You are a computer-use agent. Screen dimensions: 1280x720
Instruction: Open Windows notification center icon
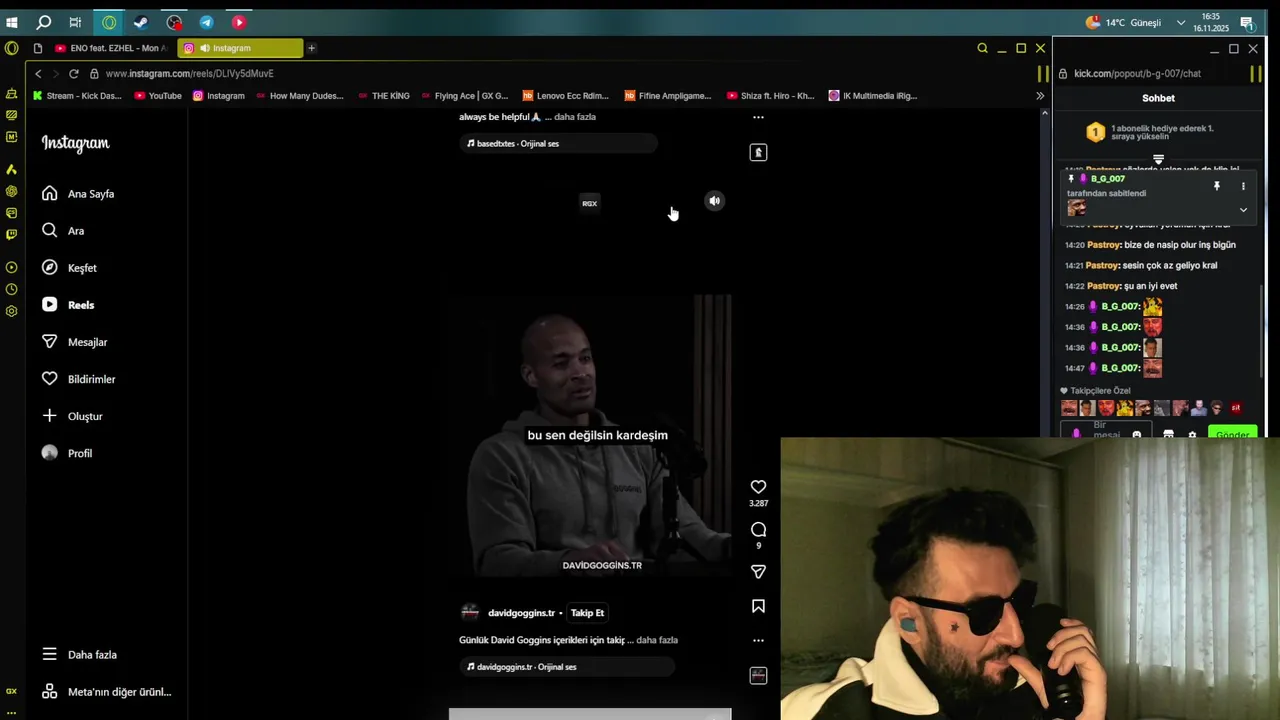click(1247, 22)
